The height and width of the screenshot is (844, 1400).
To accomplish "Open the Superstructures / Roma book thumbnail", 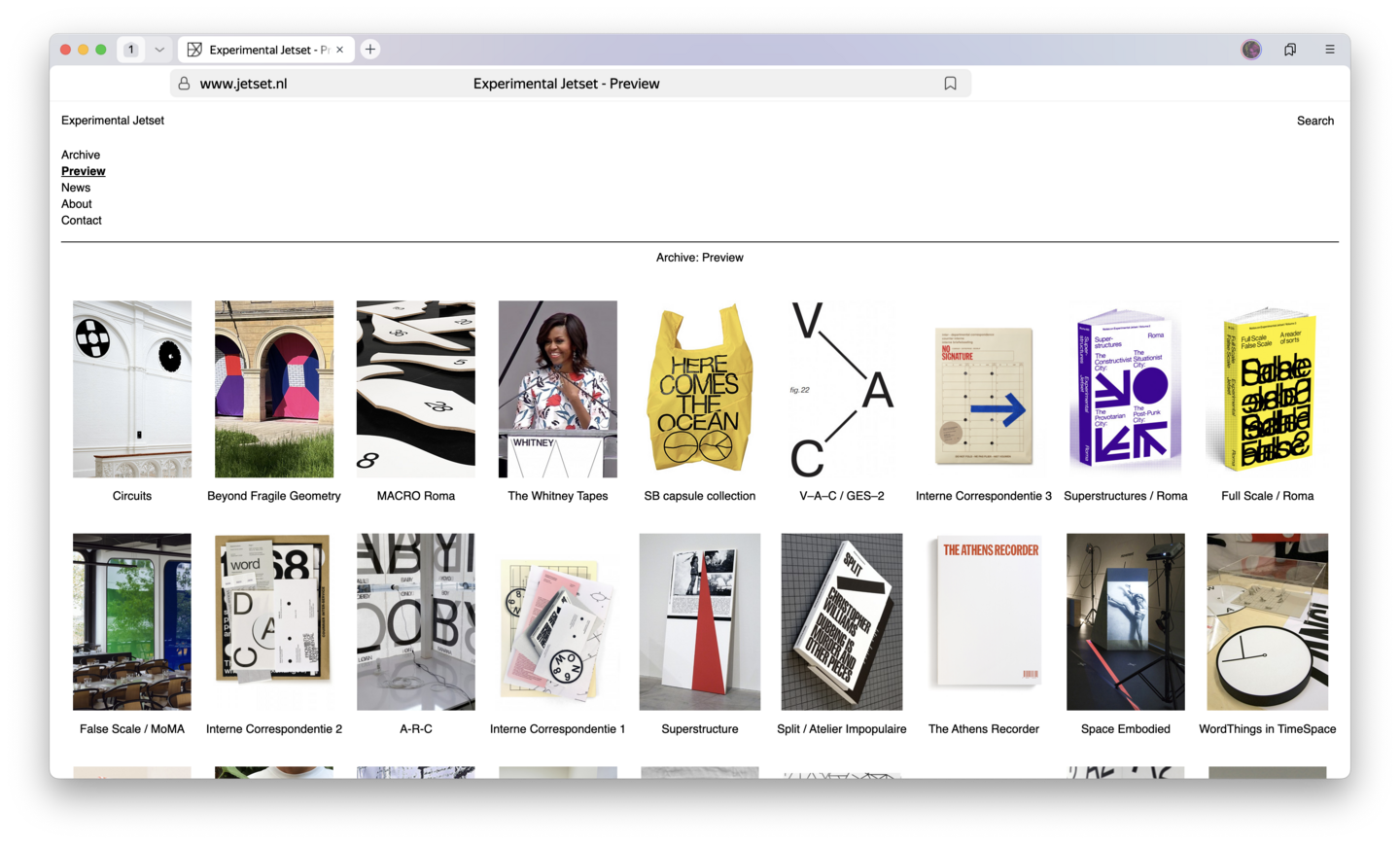I will 1126,389.
